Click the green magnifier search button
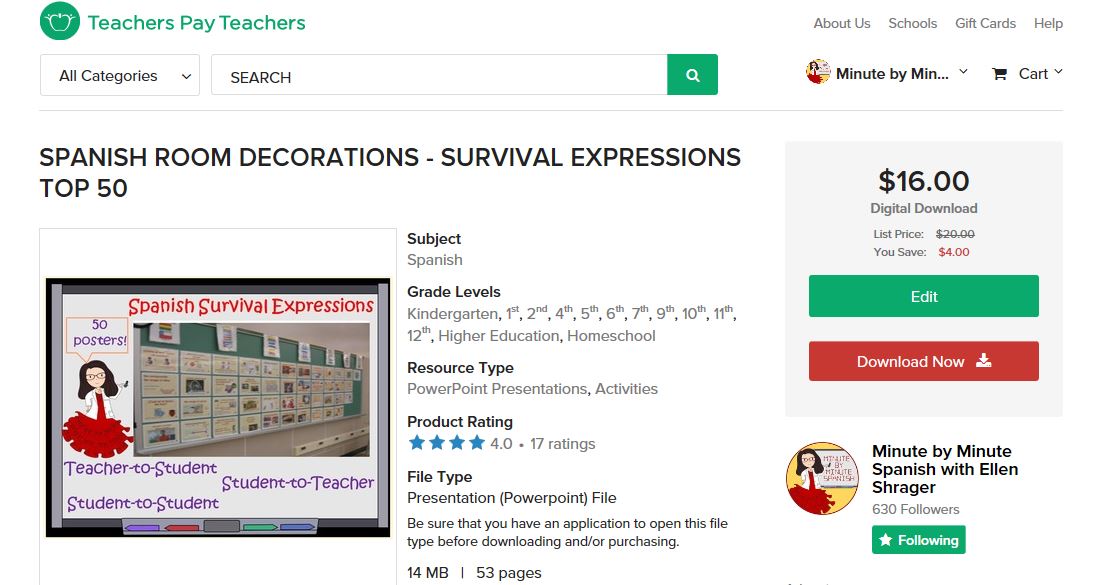The height and width of the screenshot is (585, 1111). pyautogui.click(x=692, y=74)
